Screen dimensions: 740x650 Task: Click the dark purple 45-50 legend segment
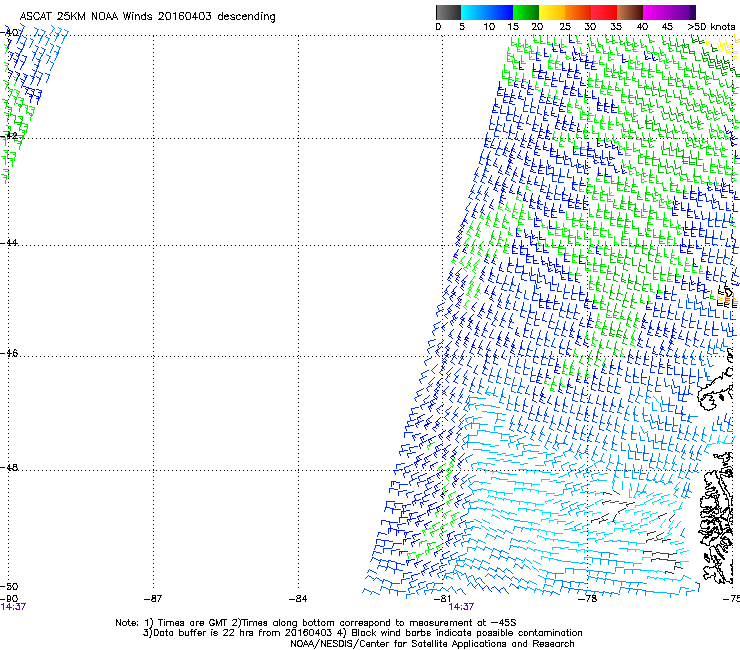[x=682, y=12]
